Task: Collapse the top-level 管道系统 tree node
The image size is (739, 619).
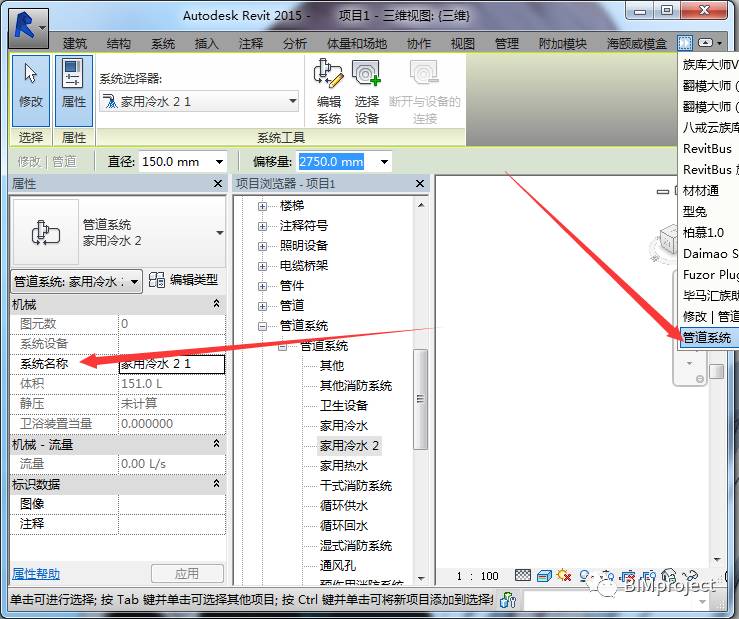Action: pyautogui.click(x=263, y=326)
